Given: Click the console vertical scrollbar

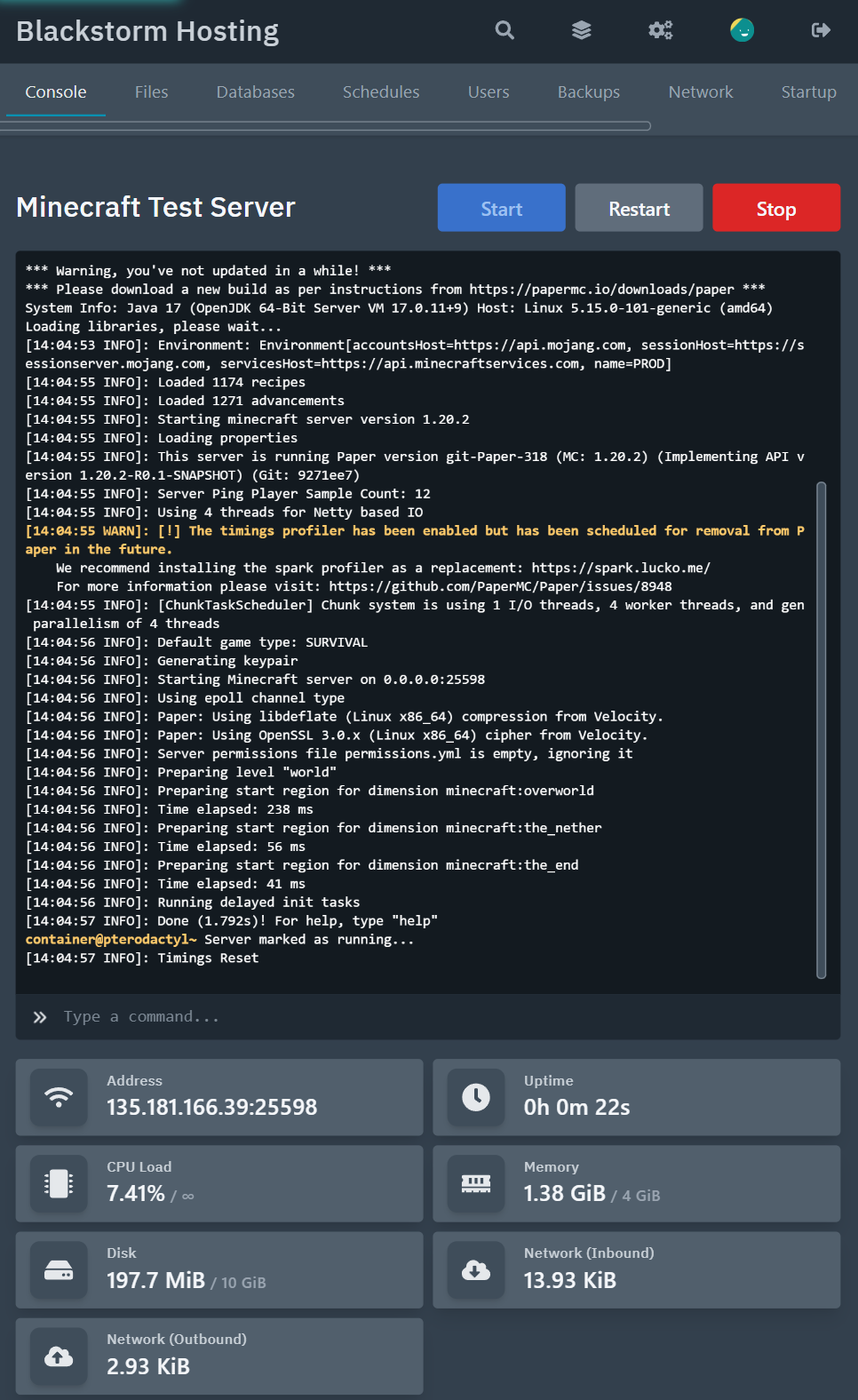Looking at the screenshot, I should pyautogui.click(x=822, y=730).
